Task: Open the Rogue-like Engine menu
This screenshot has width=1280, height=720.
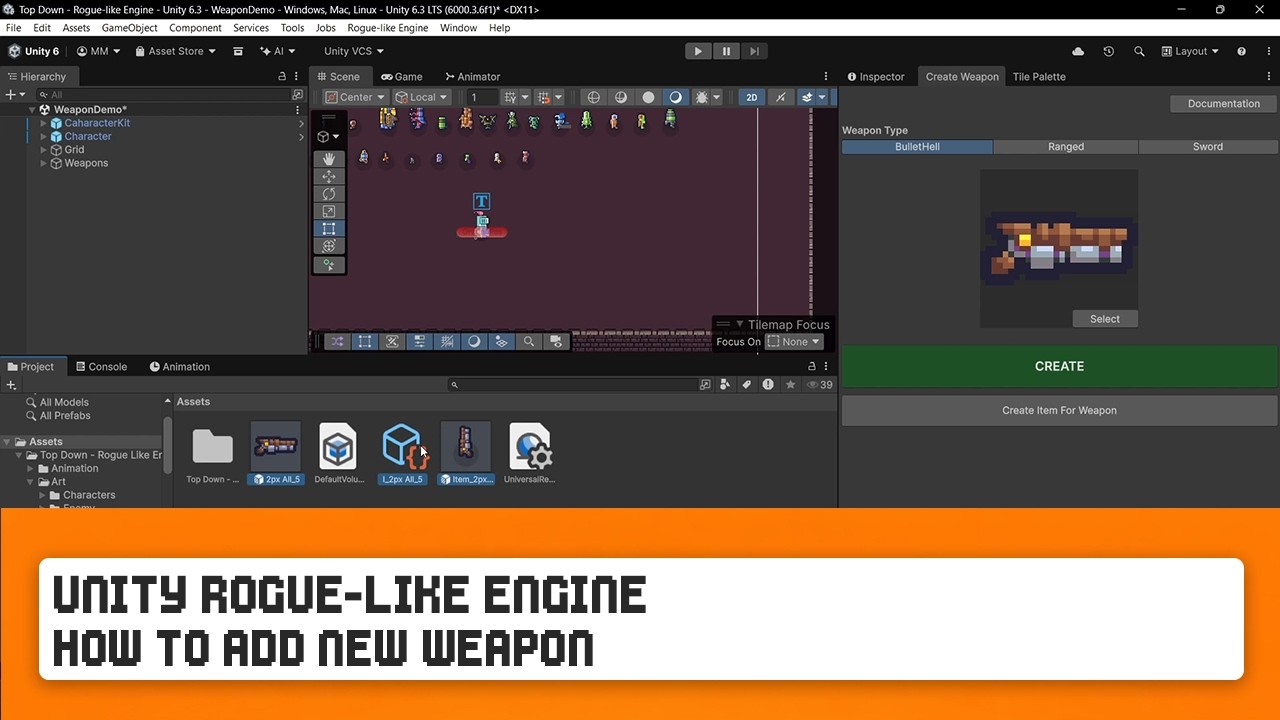Action: tap(387, 28)
